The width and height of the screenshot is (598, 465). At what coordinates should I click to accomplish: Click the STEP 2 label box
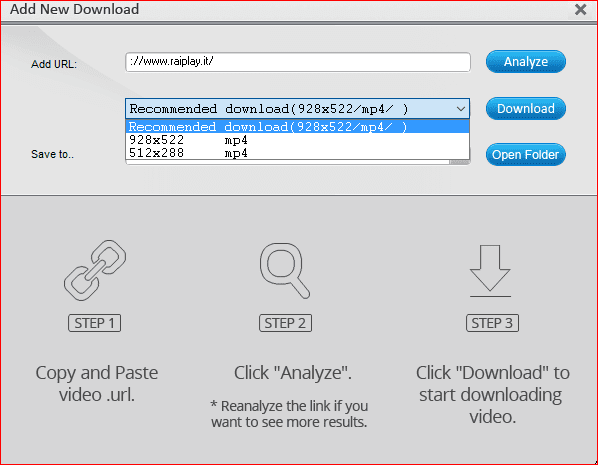(285, 323)
